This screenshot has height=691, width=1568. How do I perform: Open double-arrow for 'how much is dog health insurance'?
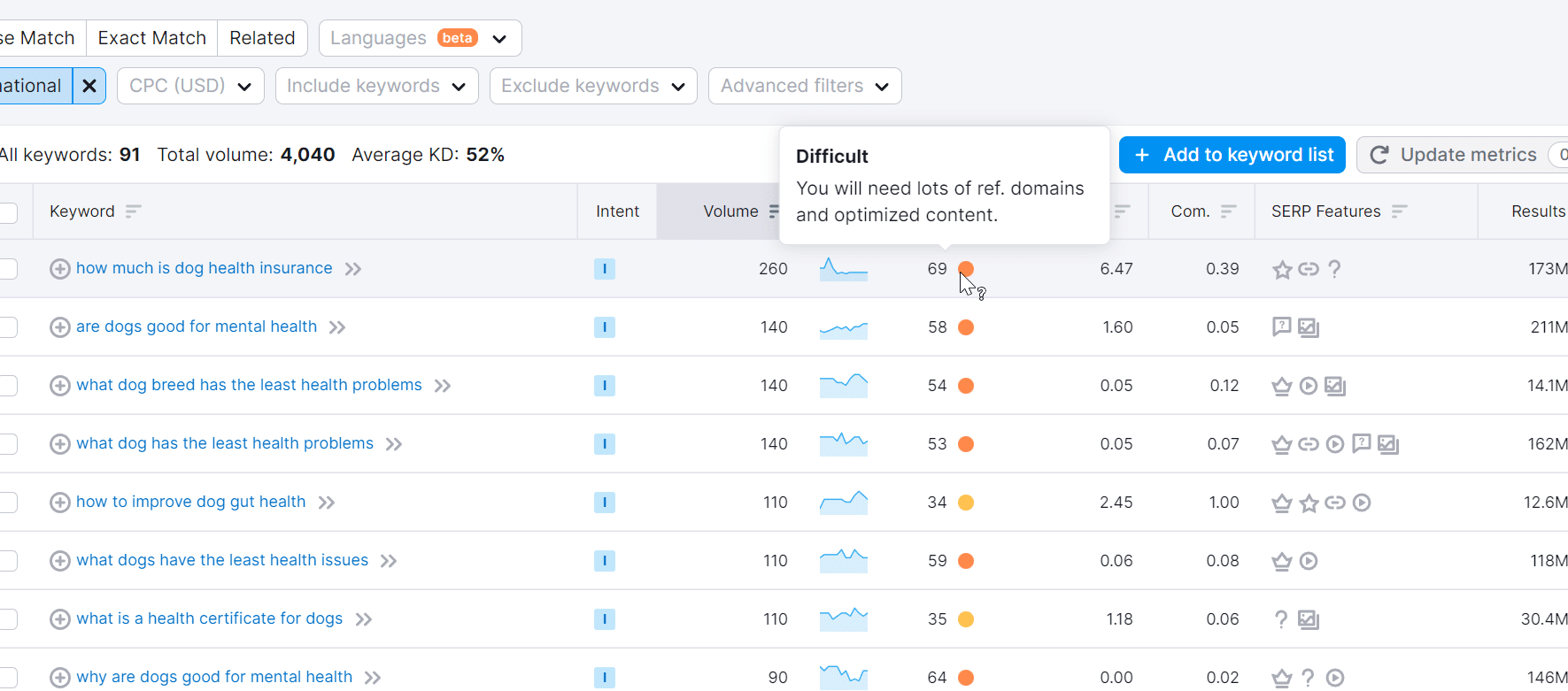pyautogui.click(x=353, y=269)
